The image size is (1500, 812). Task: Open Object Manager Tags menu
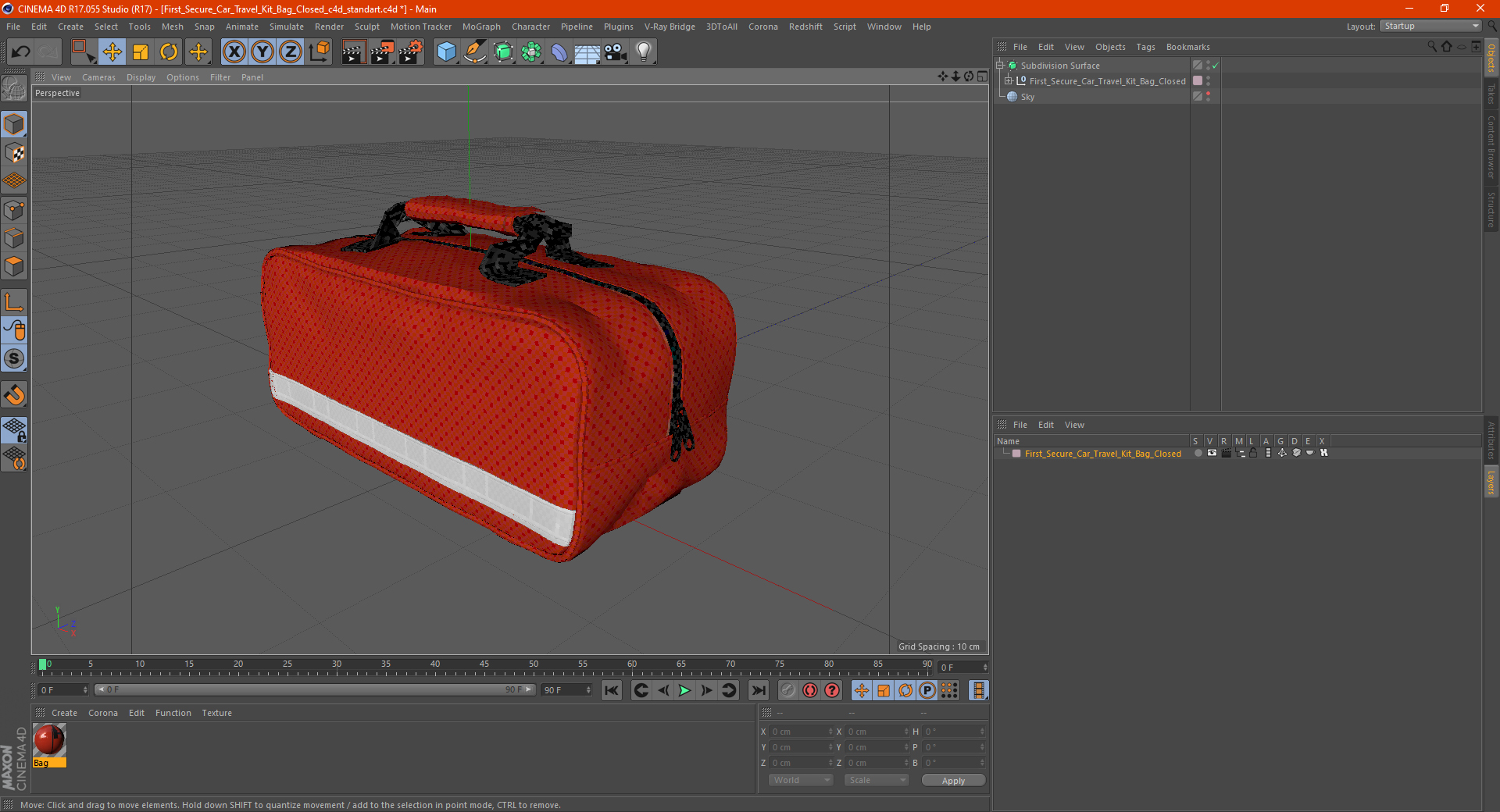(x=1145, y=47)
